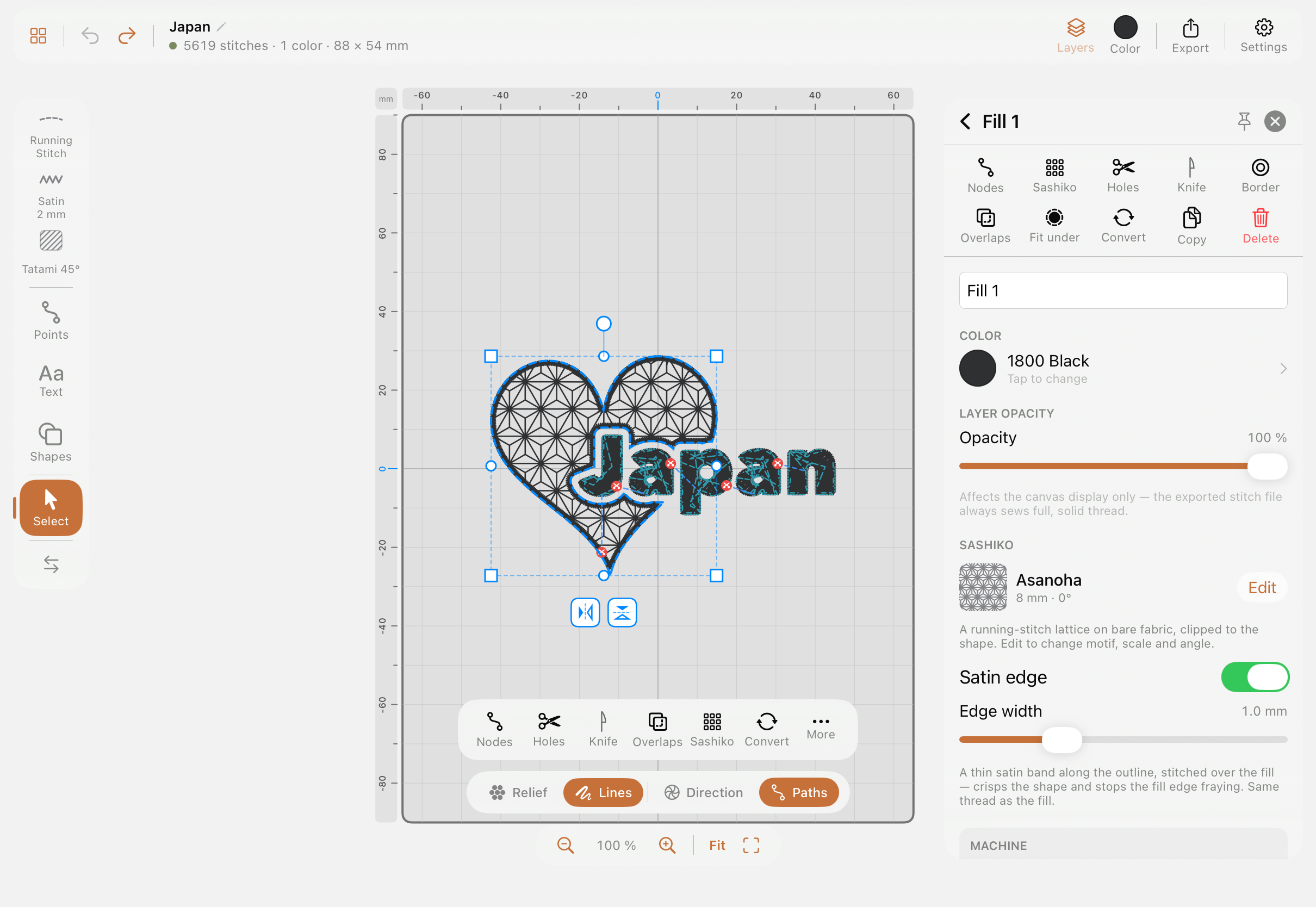Click the mm ruler unit button
Viewport: 1316px width, 907px height.
pos(386,98)
